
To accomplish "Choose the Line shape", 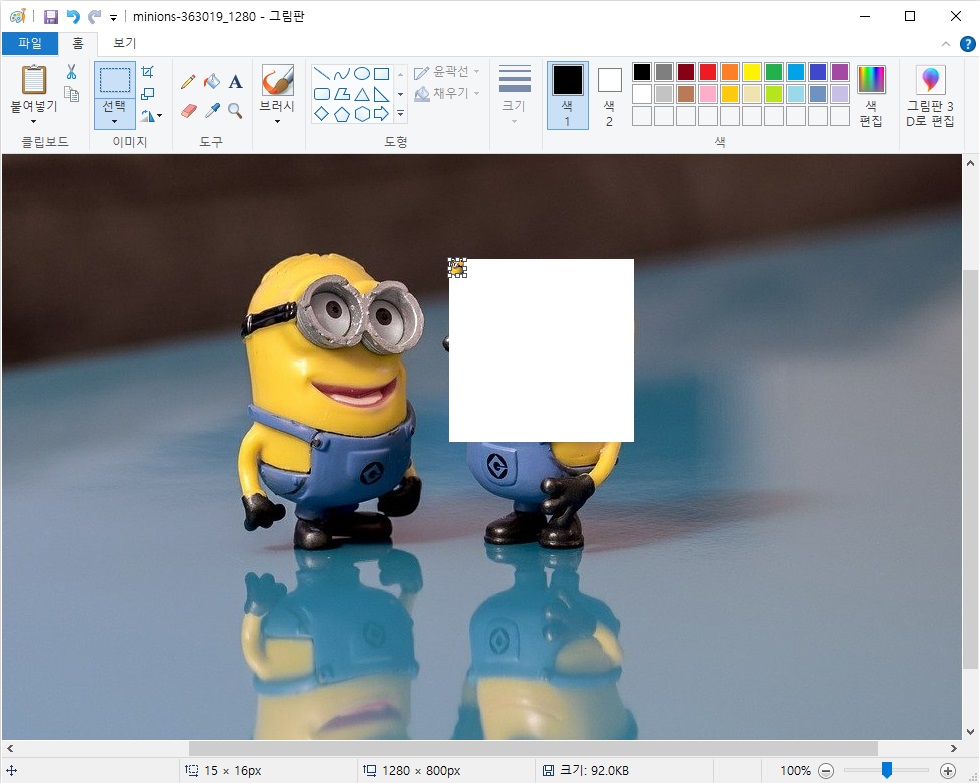I will click(x=321, y=74).
